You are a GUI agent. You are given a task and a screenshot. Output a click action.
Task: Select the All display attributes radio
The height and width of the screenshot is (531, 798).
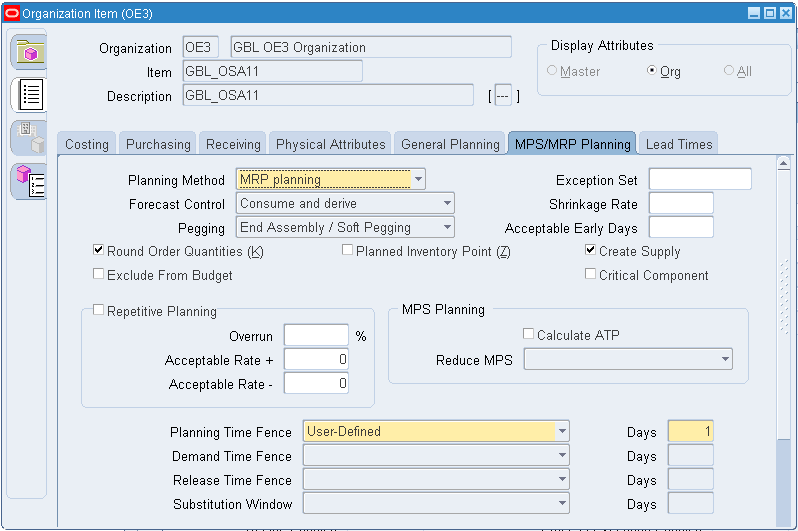729,70
